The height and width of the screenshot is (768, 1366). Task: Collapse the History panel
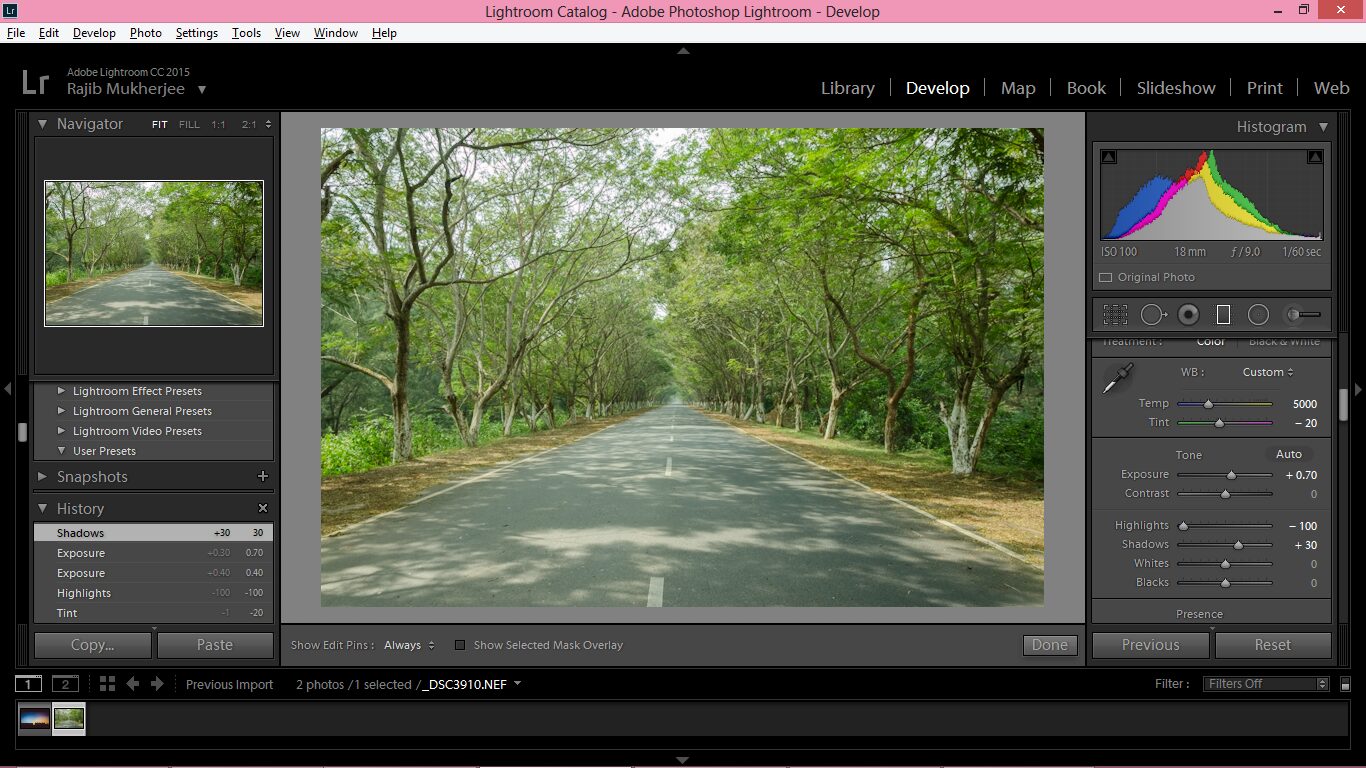[x=43, y=509]
